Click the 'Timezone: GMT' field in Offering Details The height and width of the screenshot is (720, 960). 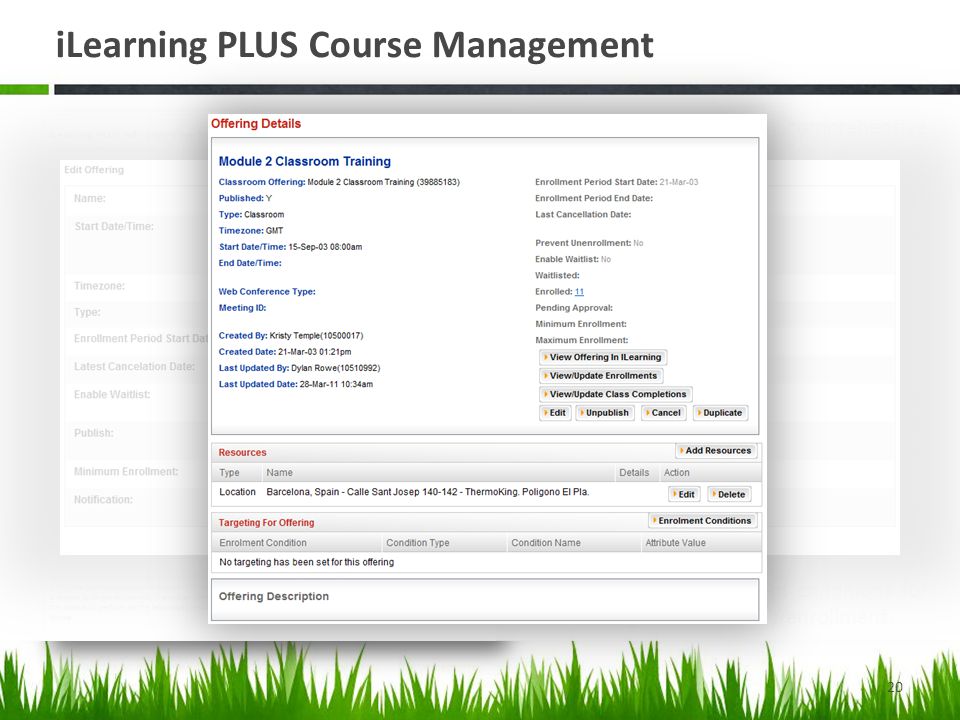tap(251, 231)
